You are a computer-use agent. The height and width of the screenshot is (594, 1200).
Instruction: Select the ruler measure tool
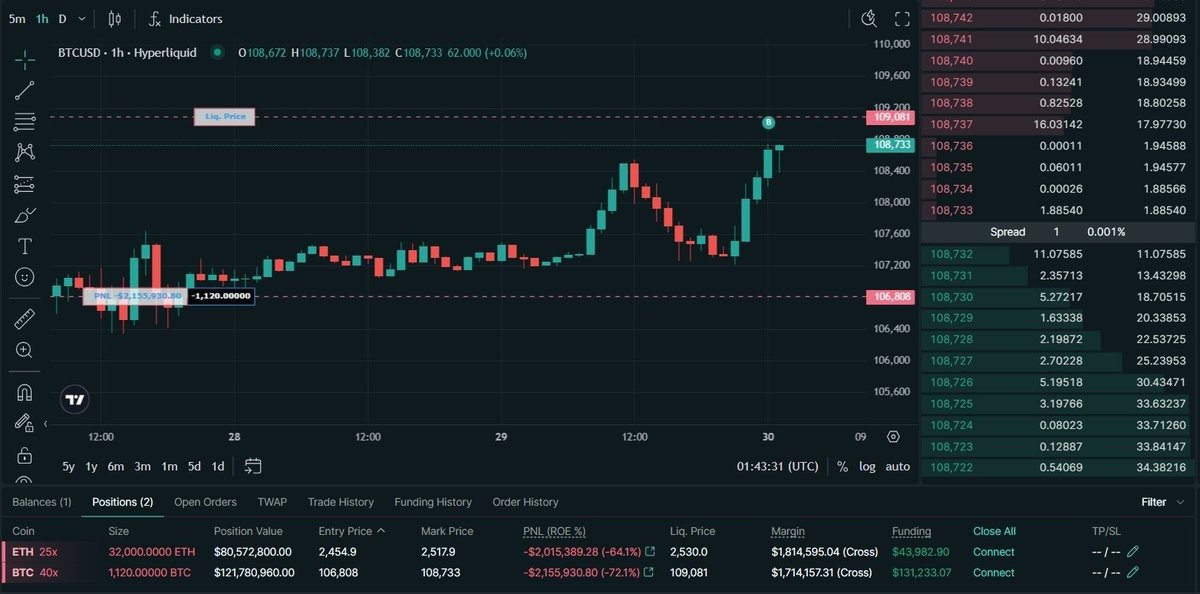click(x=24, y=319)
